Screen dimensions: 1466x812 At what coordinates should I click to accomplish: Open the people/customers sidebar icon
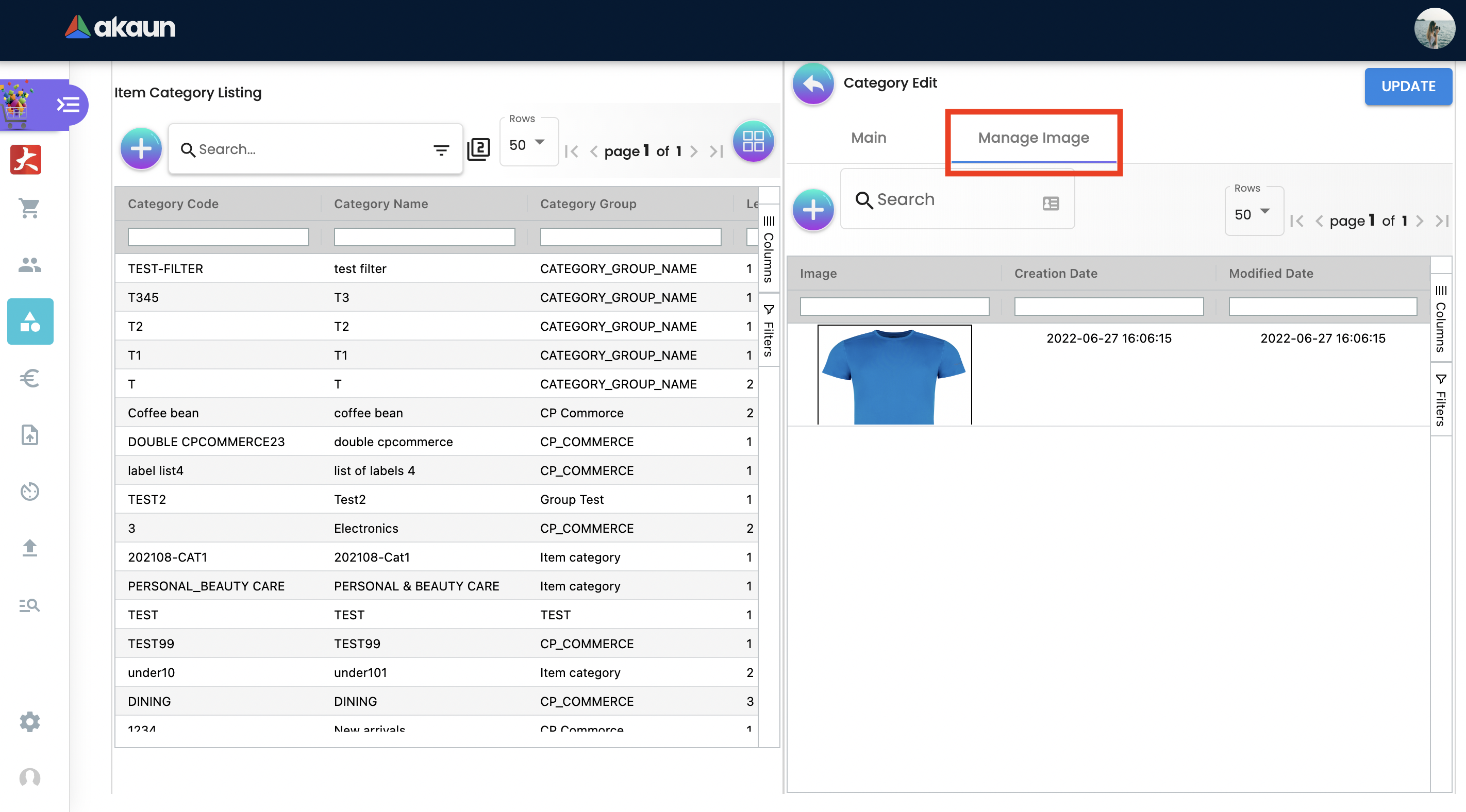coord(29,265)
